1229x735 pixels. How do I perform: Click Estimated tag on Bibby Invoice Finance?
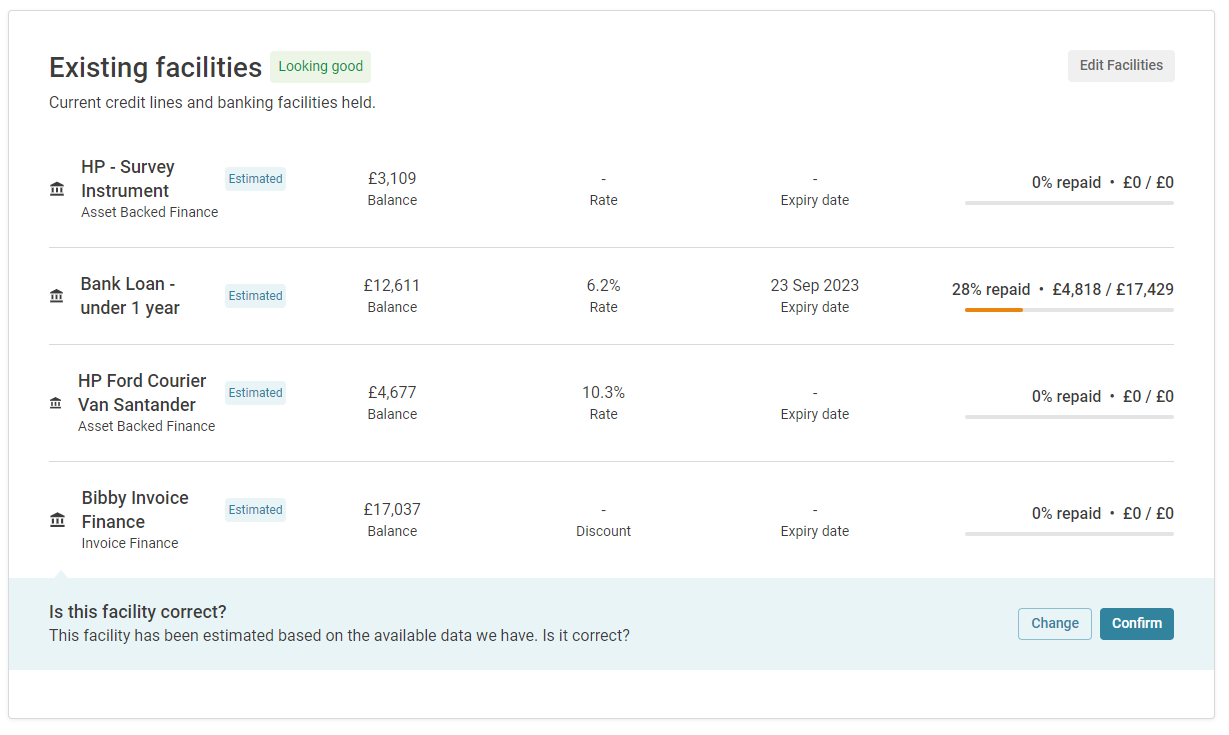(255, 510)
